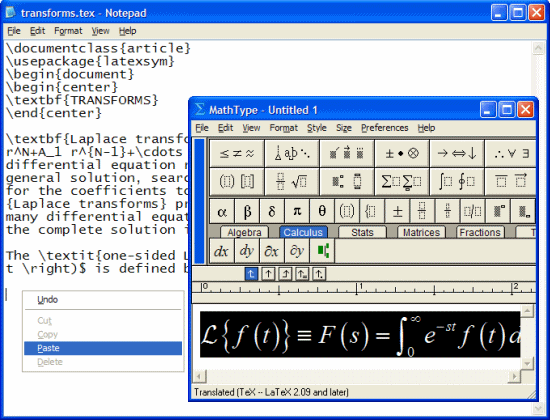The height and width of the screenshot is (420, 550).
Task: Click MathType horizontal scroll right arrow
Action: point(514,377)
